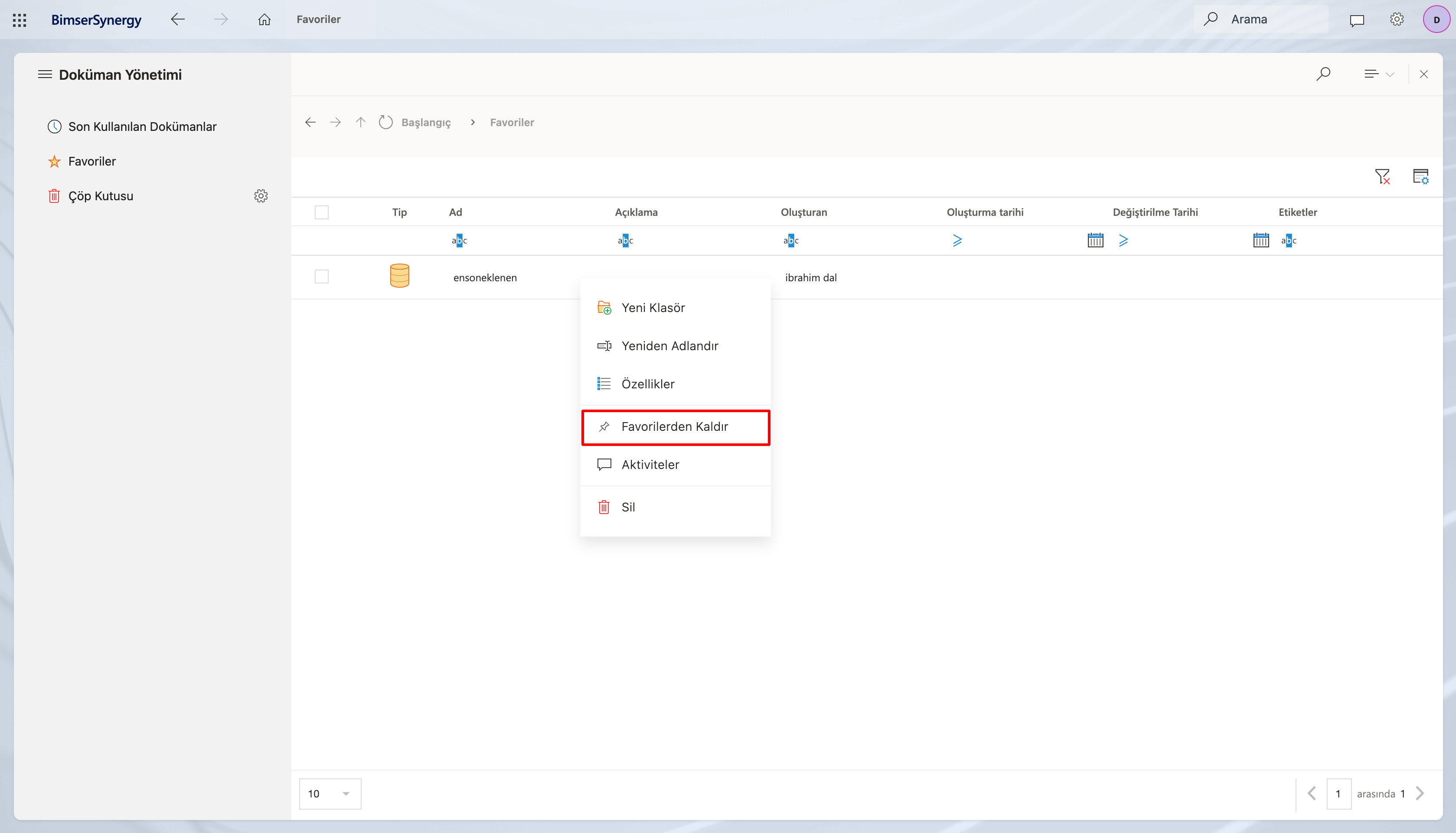Click the panel search magnifier icon
1456x833 pixels.
pos(1323,74)
